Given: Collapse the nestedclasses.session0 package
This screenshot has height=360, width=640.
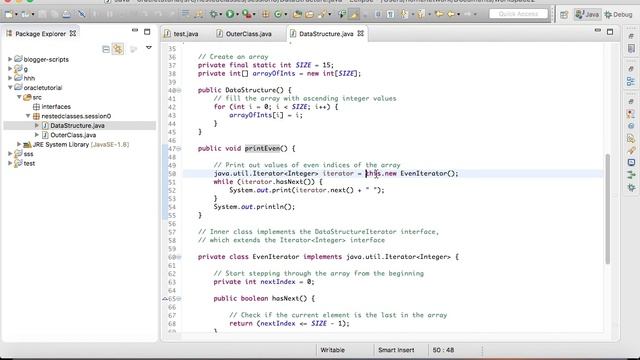Looking at the screenshot, I should pos(28,116).
